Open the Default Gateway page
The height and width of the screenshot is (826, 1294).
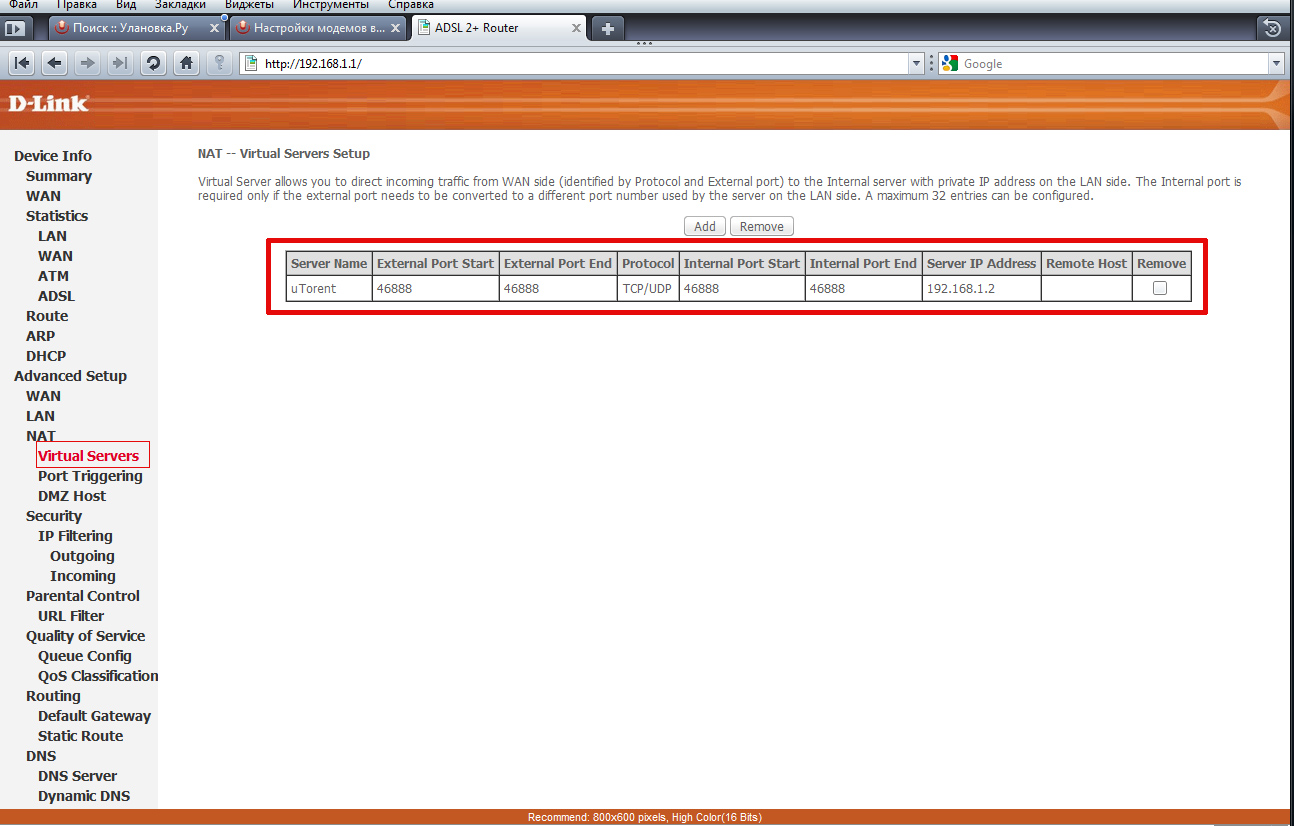pos(94,716)
